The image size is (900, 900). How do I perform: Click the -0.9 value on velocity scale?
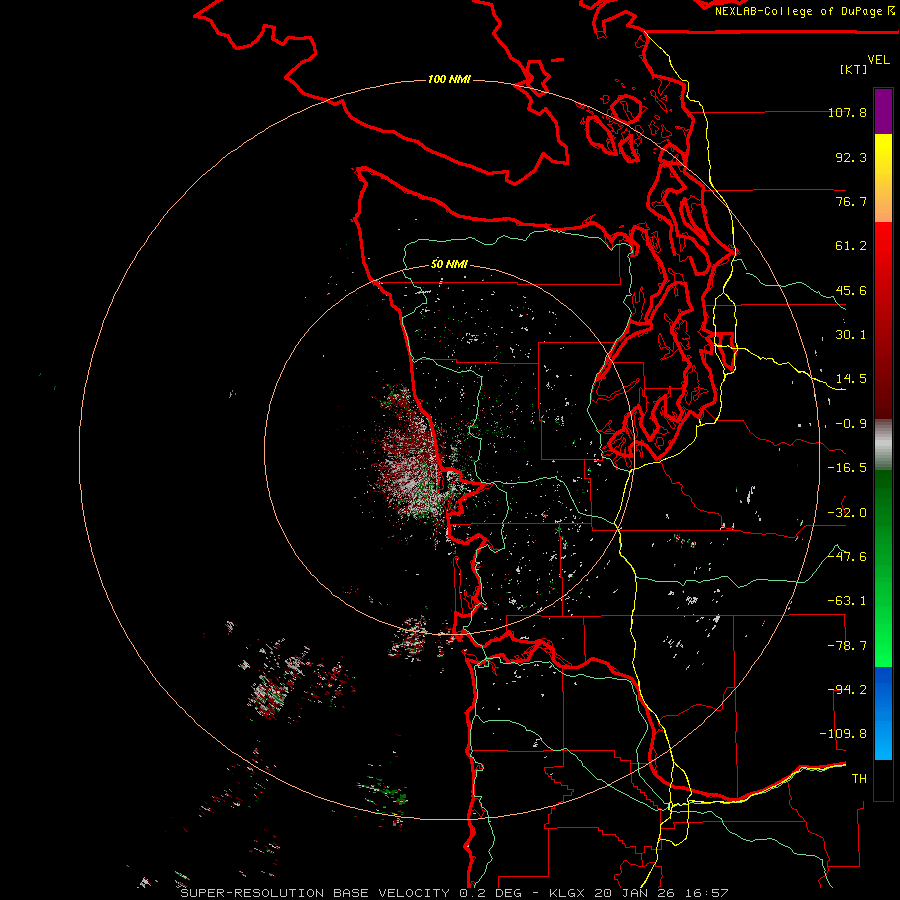coord(851,424)
